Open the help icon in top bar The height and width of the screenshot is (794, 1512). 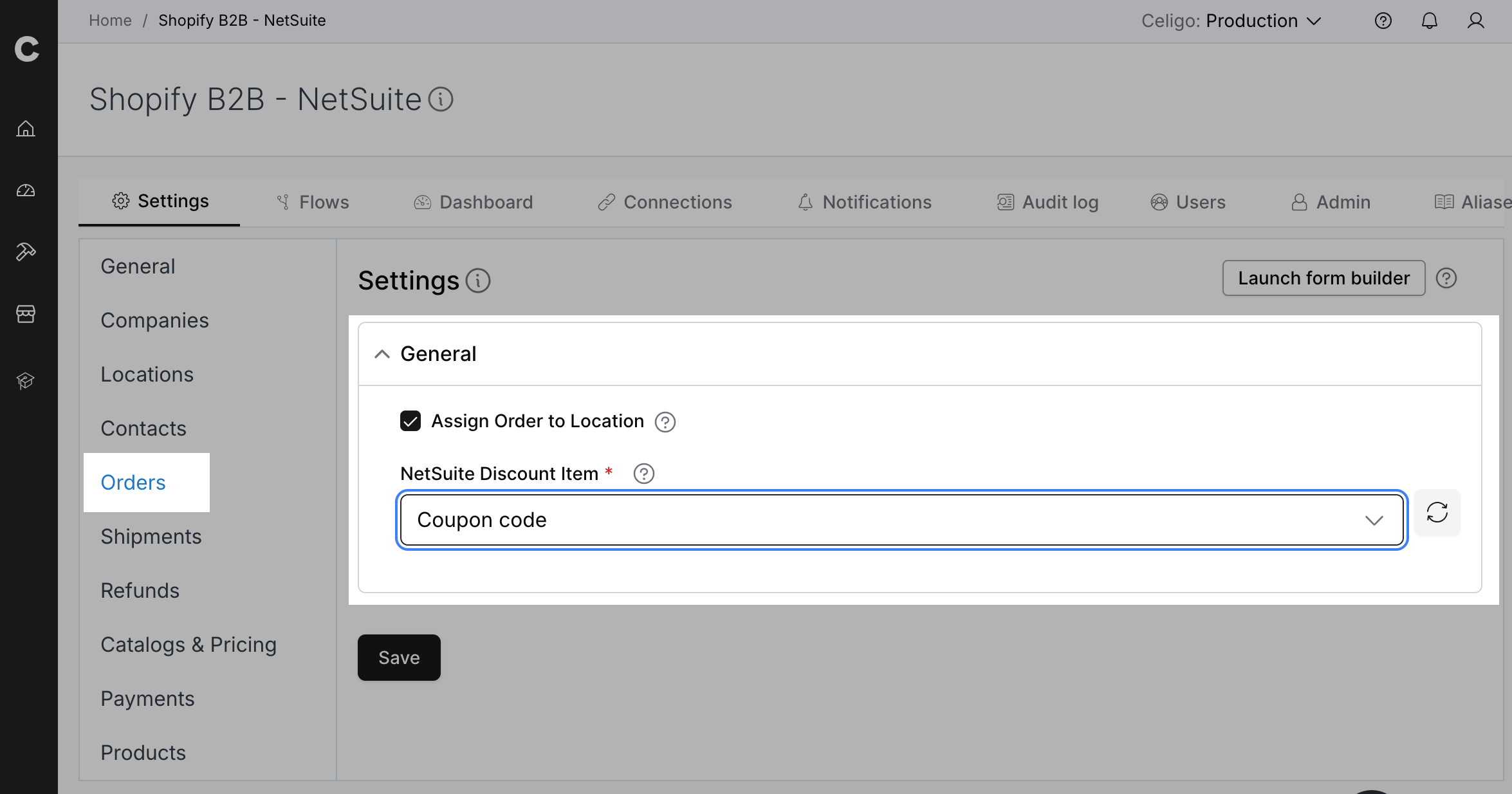pyautogui.click(x=1383, y=21)
